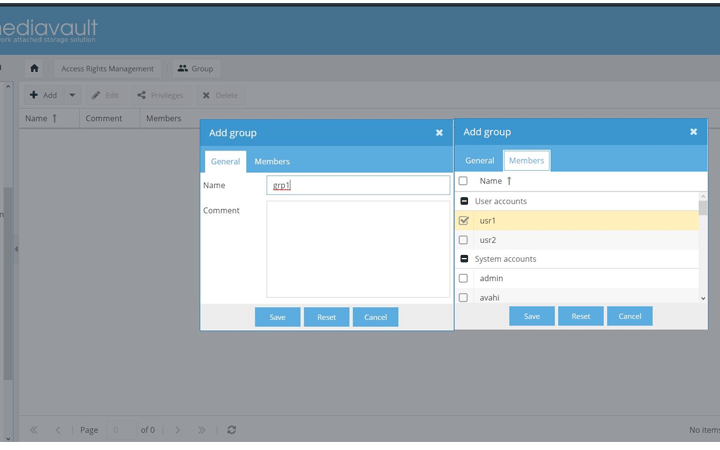Image resolution: width=720 pixels, height=450 pixels.
Task: Click the Comment column header
Action: 109,118
